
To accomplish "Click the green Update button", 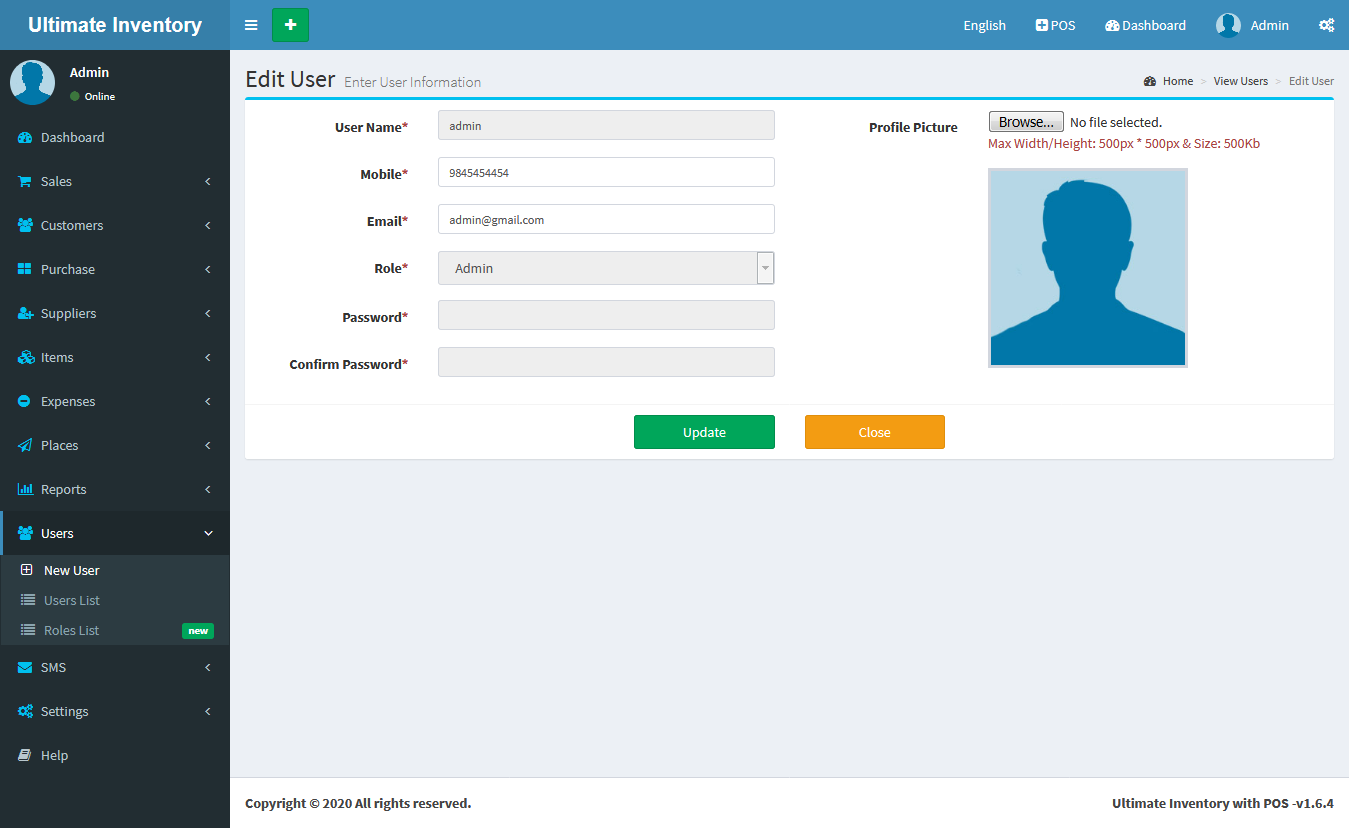I will click(x=704, y=432).
